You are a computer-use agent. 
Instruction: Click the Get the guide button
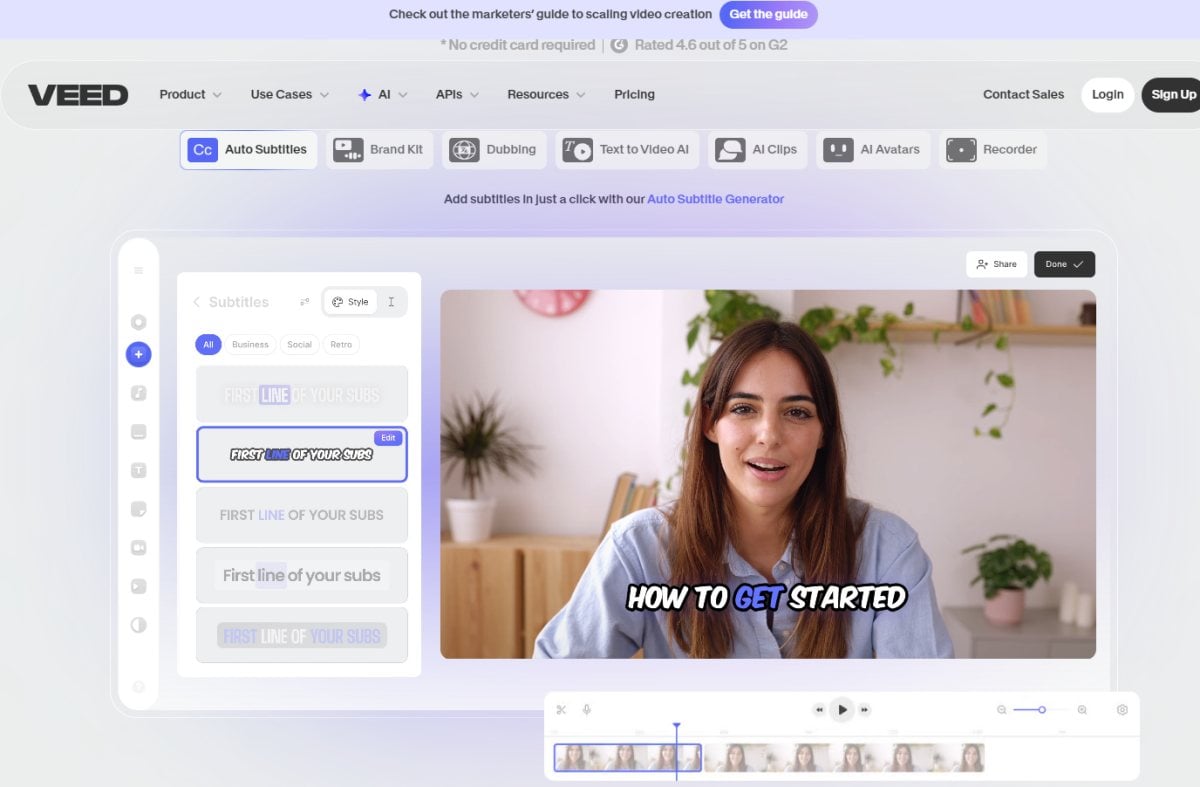(768, 15)
